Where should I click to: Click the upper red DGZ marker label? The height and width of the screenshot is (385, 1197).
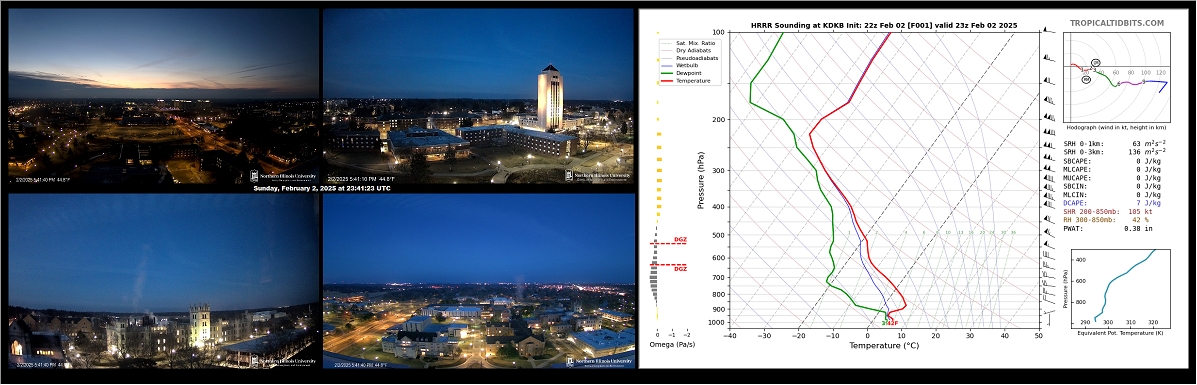[x=679, y=240]
